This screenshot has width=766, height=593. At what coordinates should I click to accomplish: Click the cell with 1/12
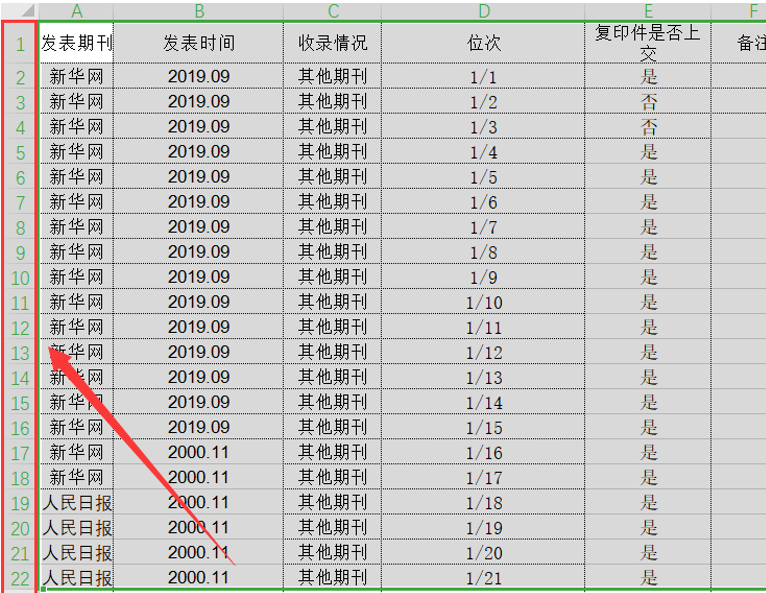click(483, 352)
